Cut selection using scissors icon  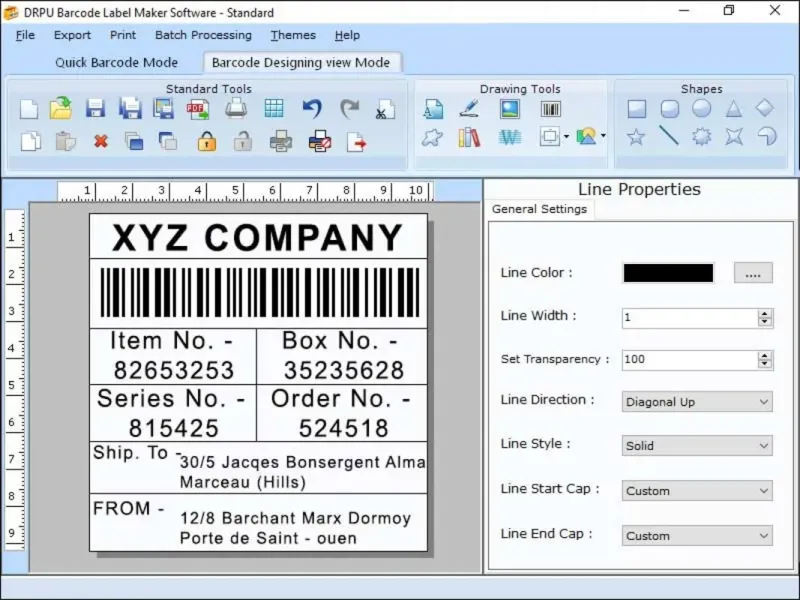[x=385, y=109]
